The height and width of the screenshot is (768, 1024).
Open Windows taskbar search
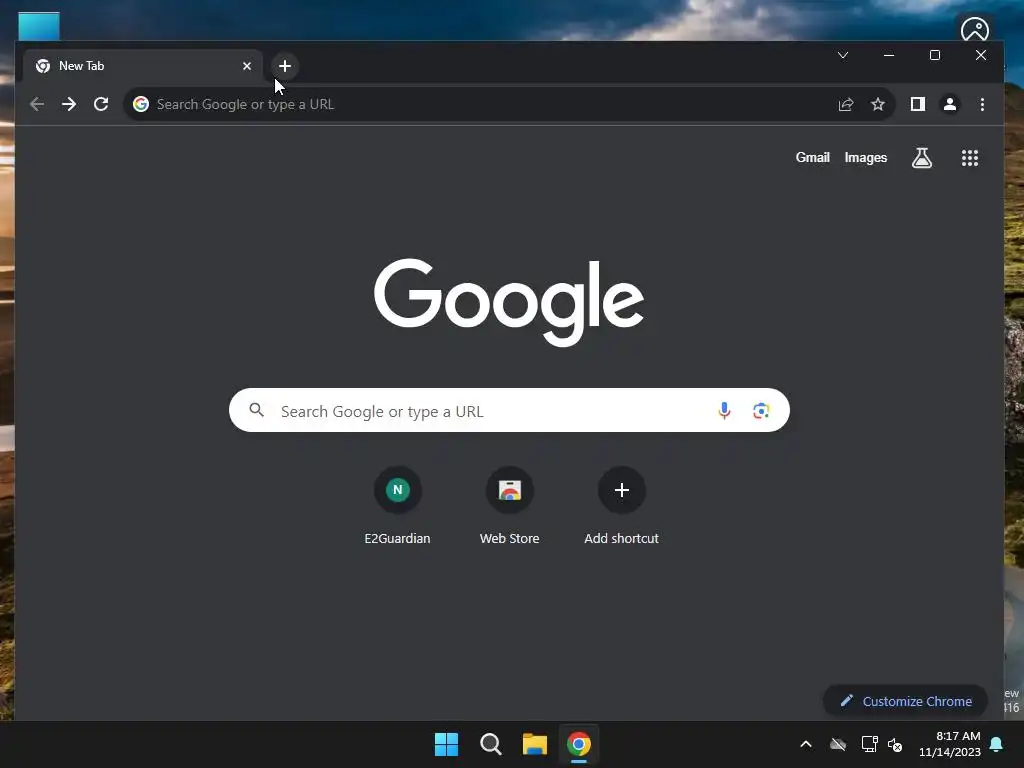[490, 744]
